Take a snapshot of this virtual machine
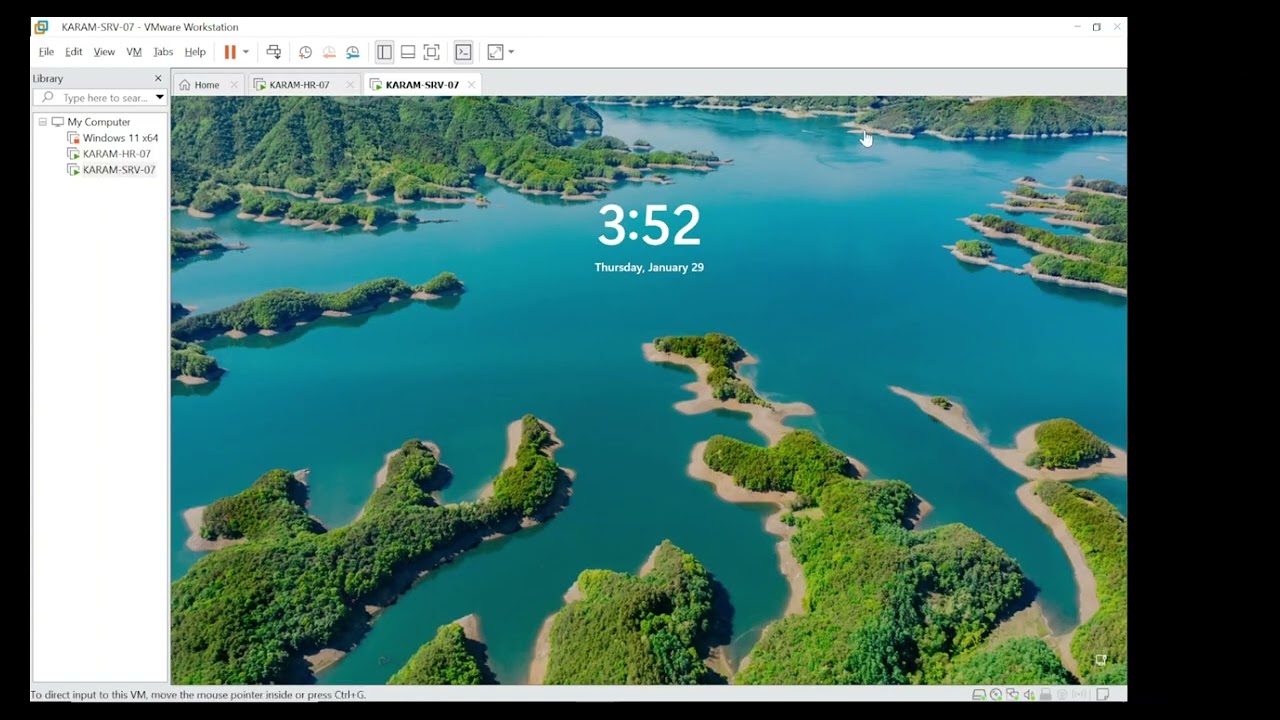This screenshot has height=720, width=1280. click(306, 52)
